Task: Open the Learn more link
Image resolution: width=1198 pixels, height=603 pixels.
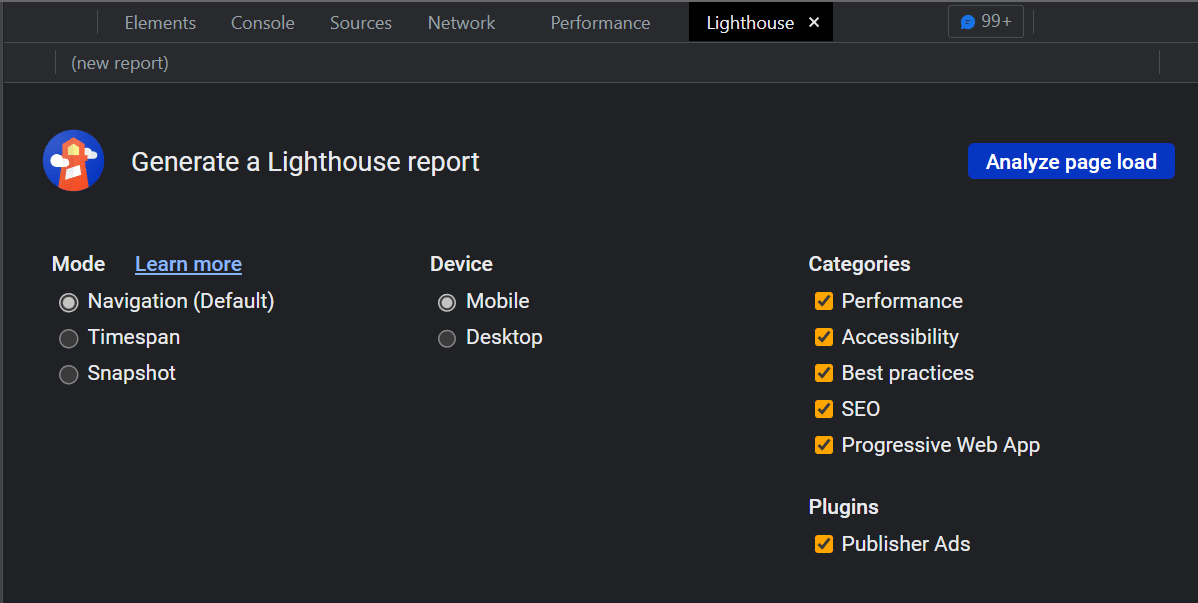Action: [188, 264]
